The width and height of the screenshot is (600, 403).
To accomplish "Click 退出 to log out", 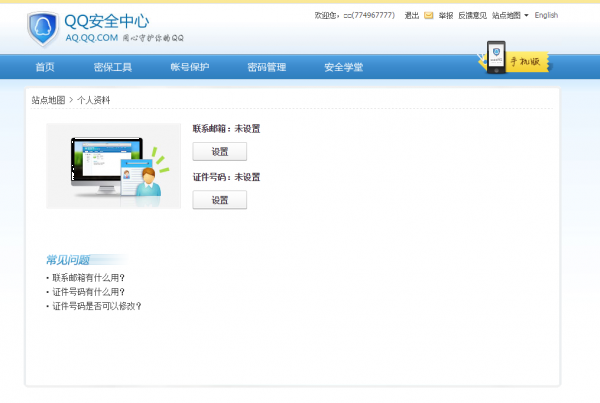I will 412,15.
